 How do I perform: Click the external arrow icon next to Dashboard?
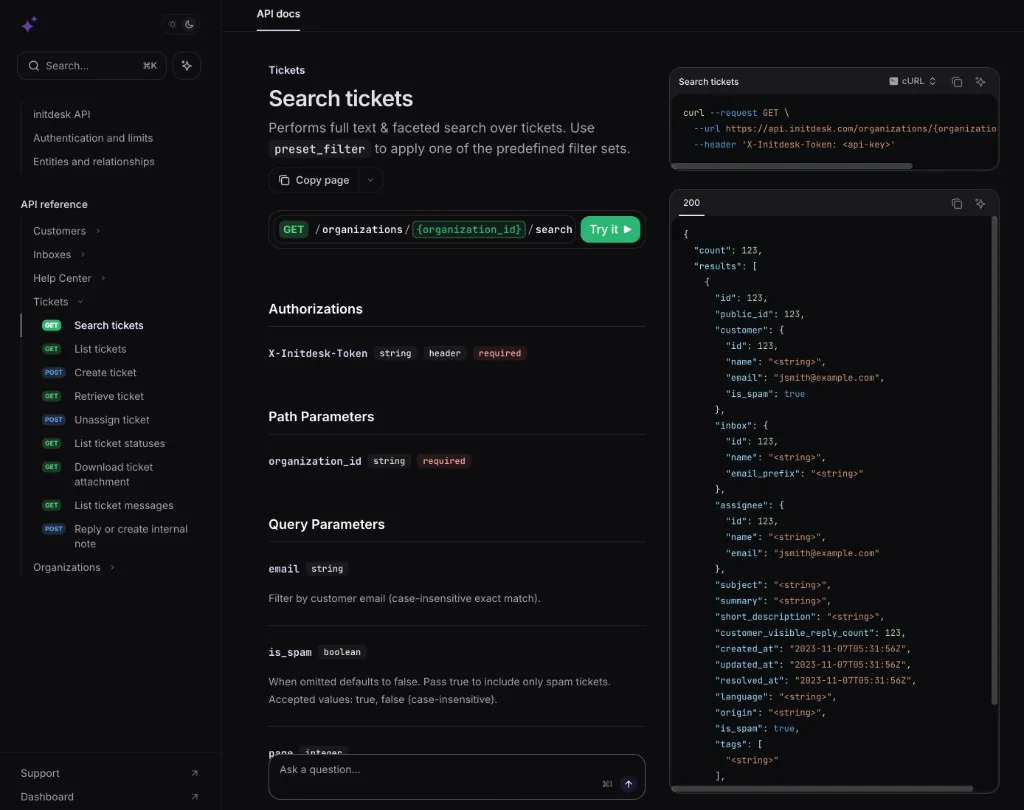[x=195, y=796]
